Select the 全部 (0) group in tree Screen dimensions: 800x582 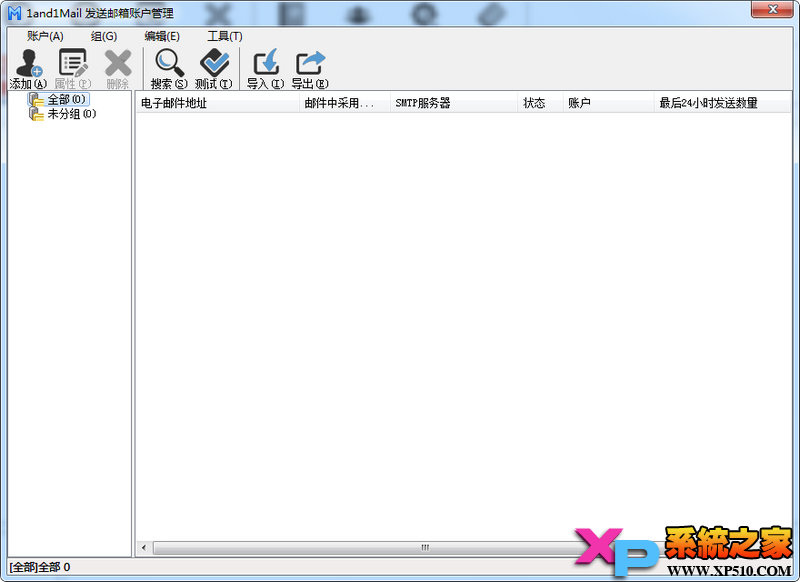click(67, 99)
